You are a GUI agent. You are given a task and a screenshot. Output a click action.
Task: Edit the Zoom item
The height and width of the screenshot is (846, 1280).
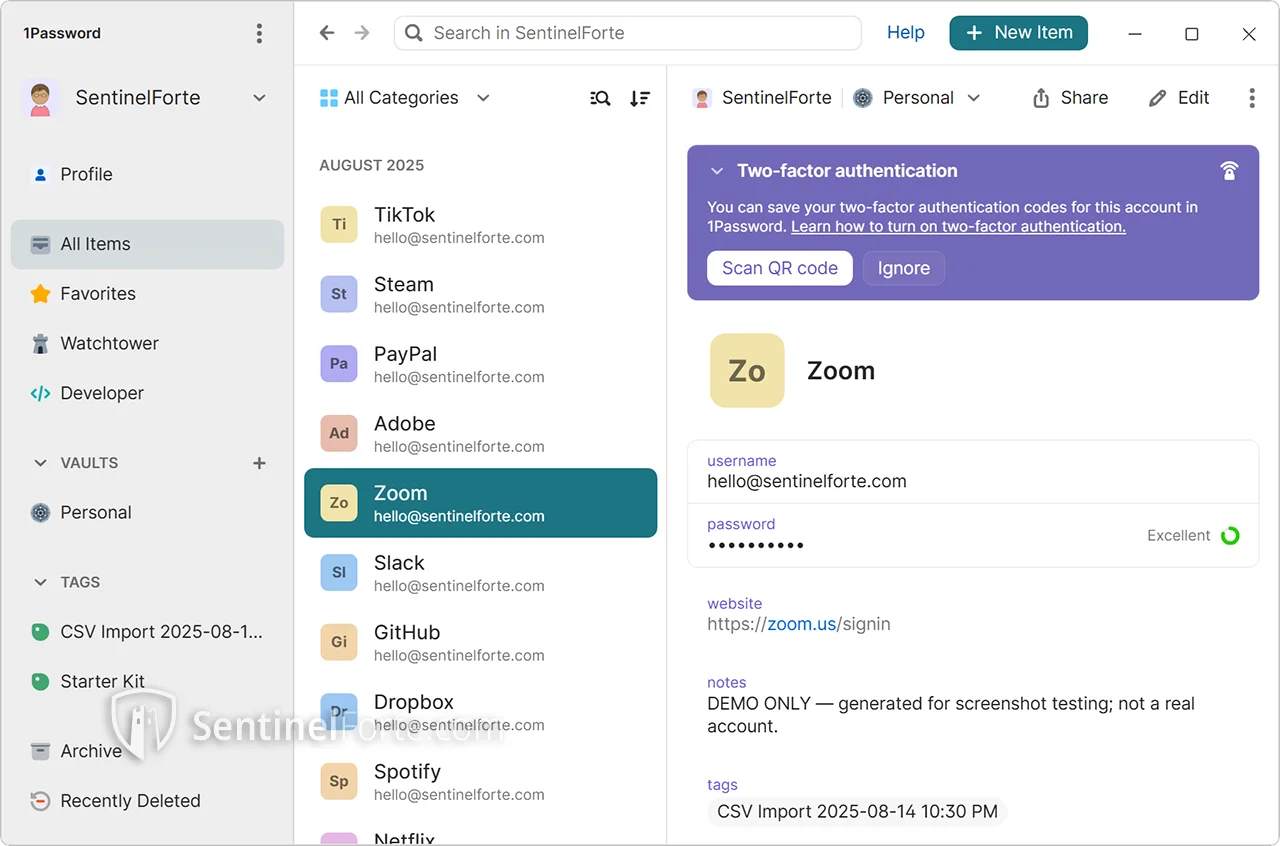(x=1179, y=98)
